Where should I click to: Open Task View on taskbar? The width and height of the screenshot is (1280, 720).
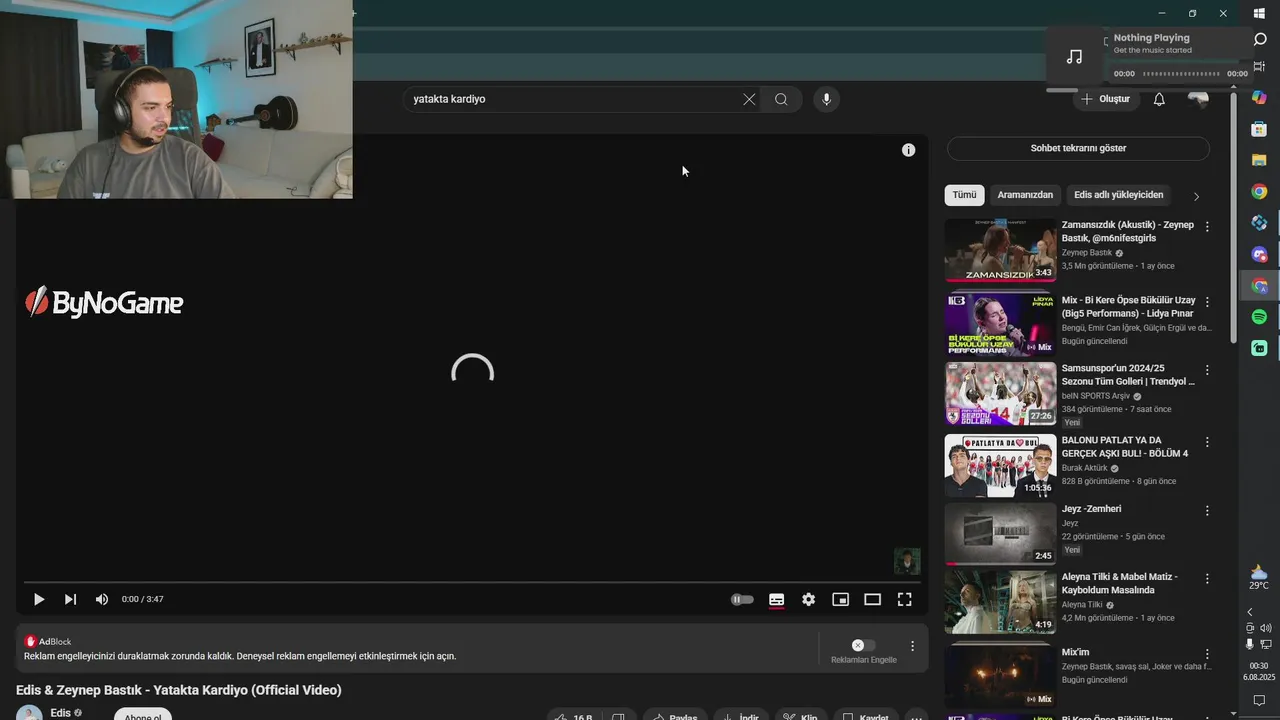[1259, 66]
